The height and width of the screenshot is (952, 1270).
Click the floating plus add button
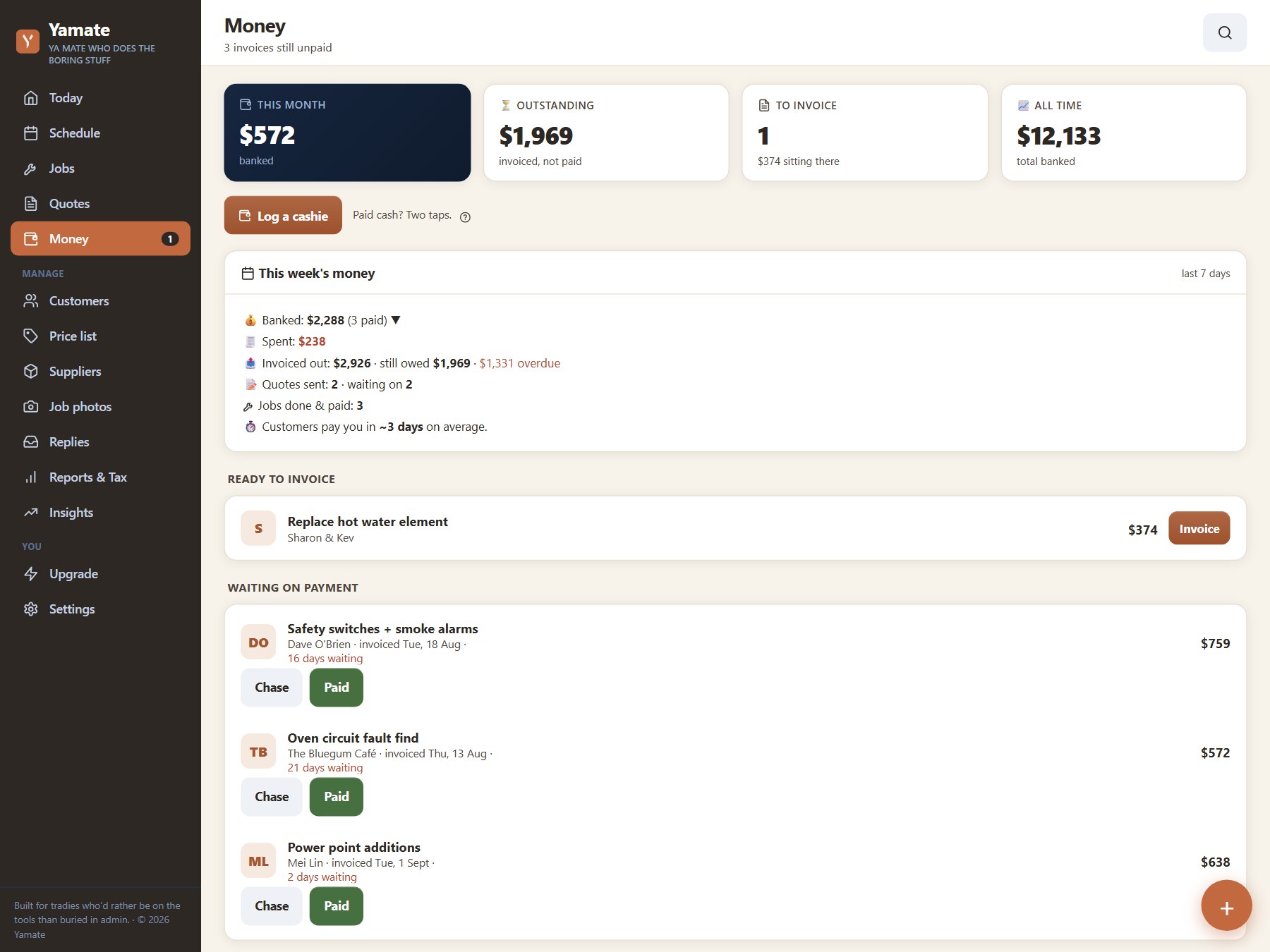point(1226,905)
